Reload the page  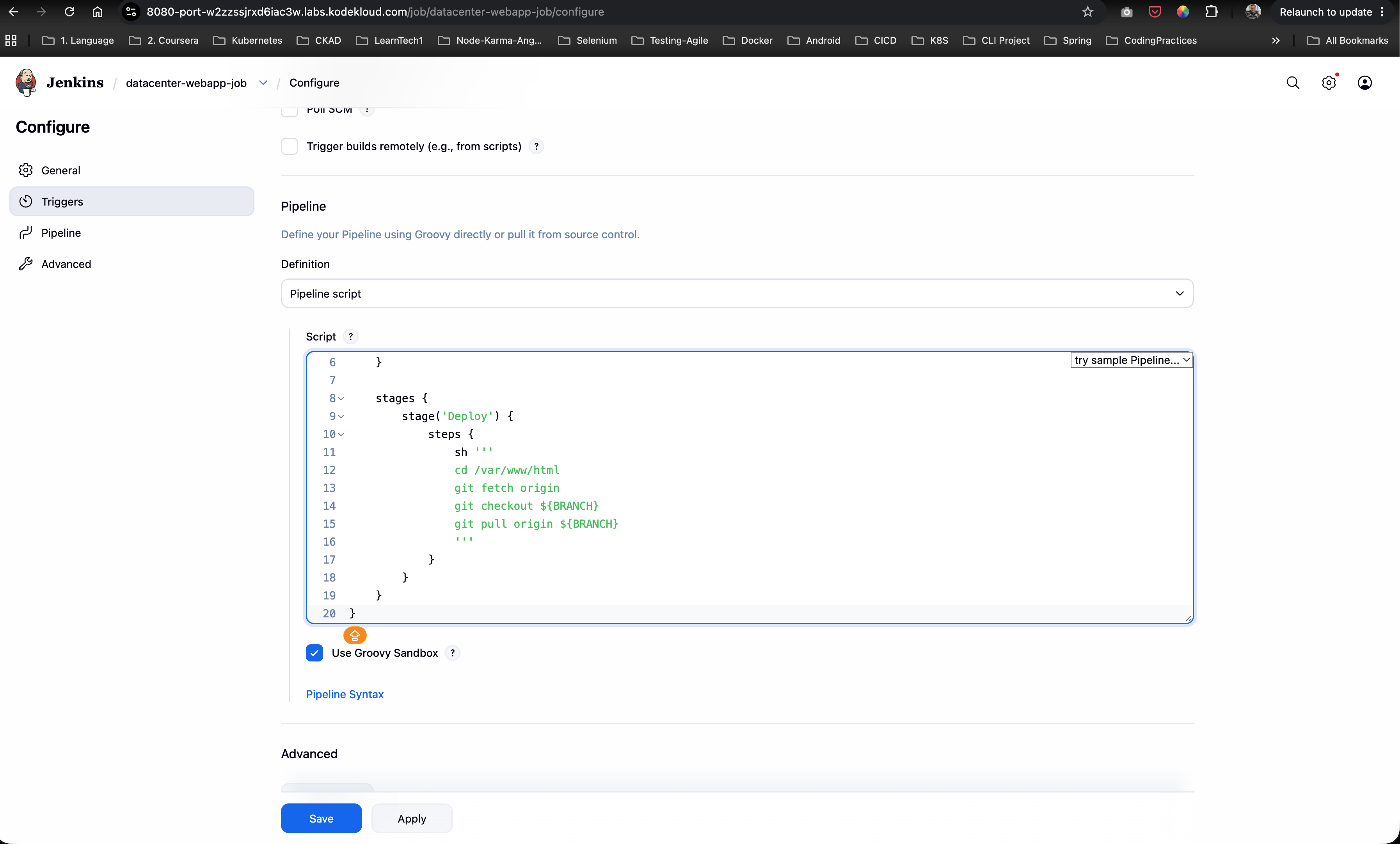pos(69,11)
